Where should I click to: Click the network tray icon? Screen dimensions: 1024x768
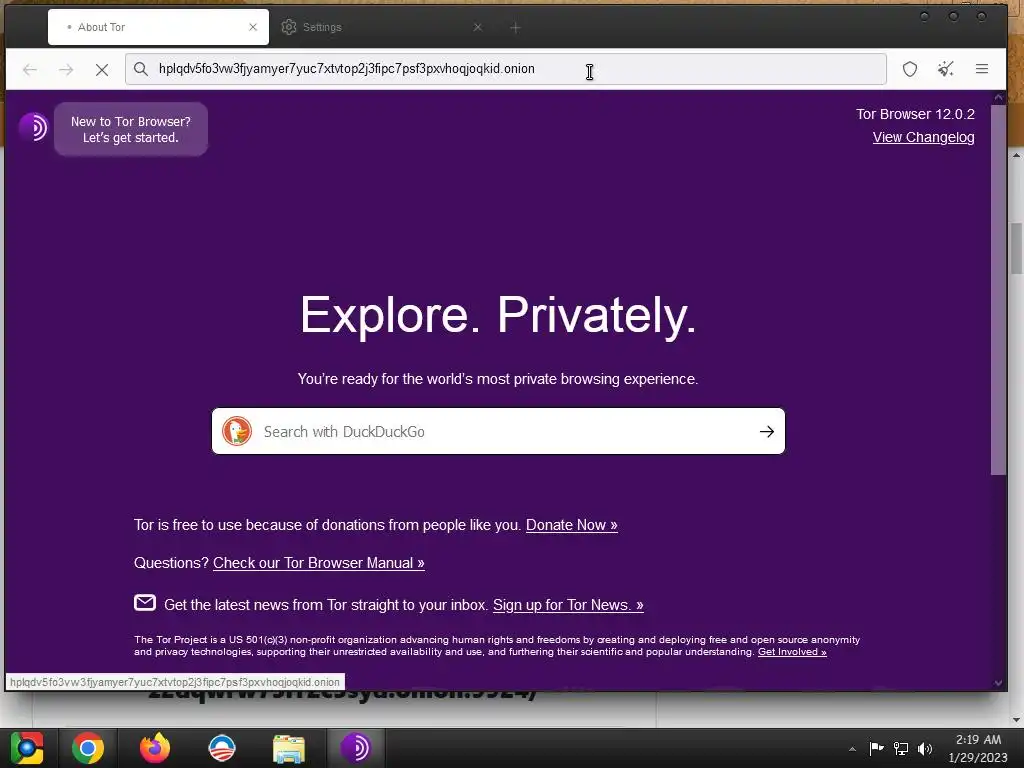(x=901, y=748)
